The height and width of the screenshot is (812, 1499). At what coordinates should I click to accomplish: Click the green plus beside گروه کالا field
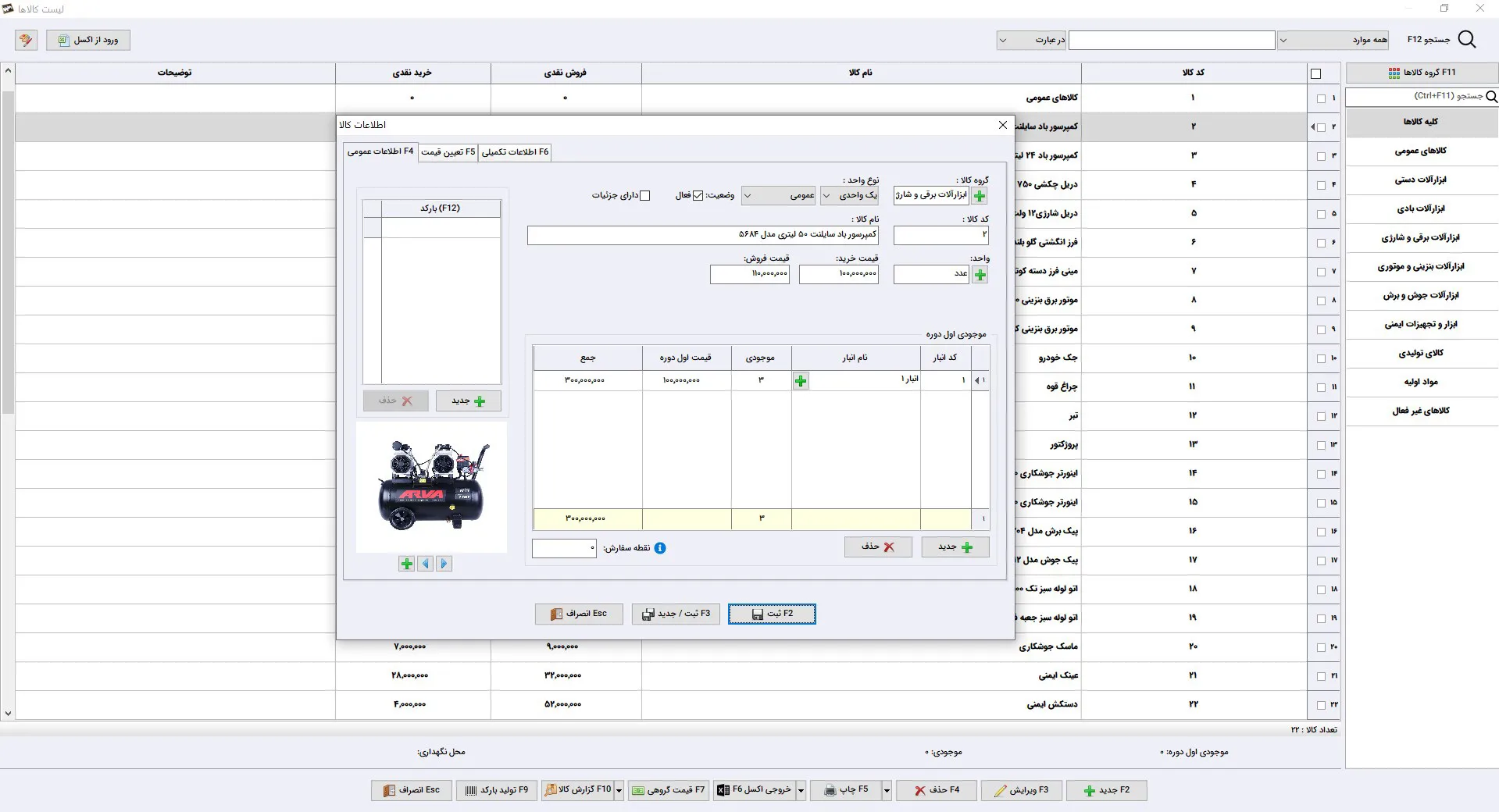pyautogui.click(x=980, y=196)
